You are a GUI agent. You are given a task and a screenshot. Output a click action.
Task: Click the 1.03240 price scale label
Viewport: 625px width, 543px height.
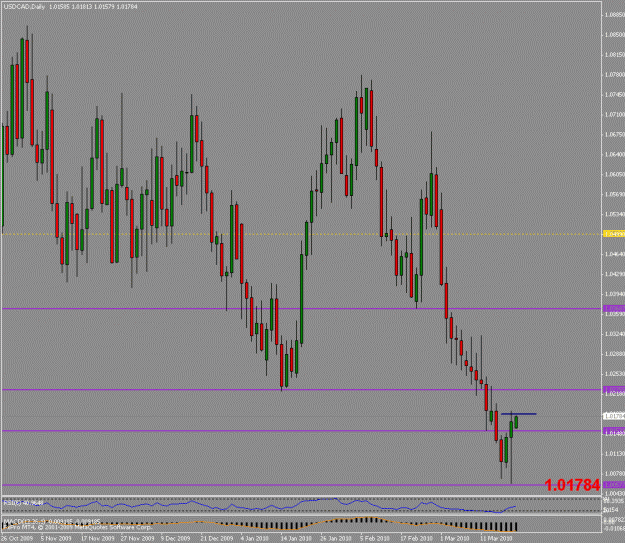(x=614, y=334)
